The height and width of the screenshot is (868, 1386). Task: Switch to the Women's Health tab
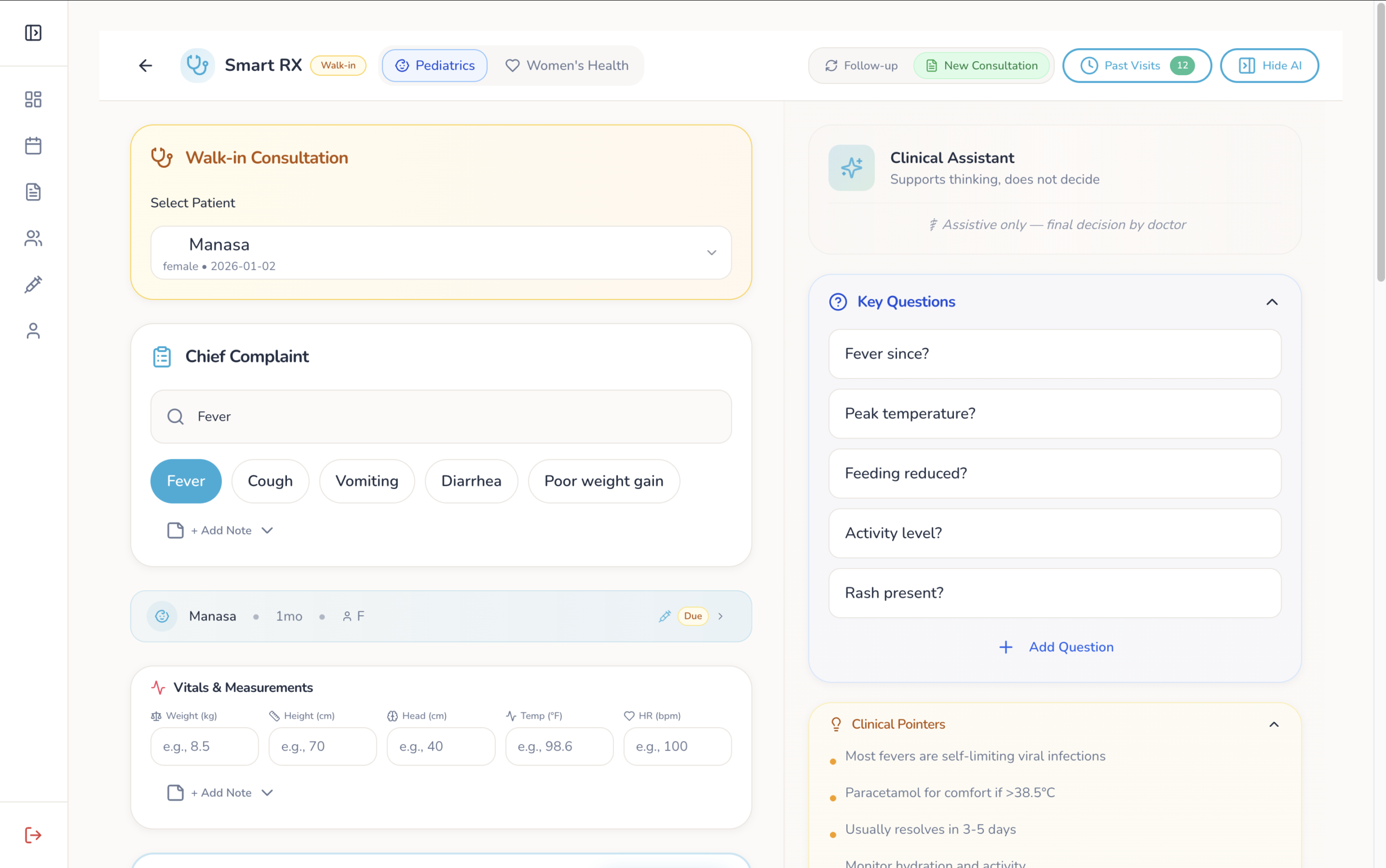coord(567,66)
